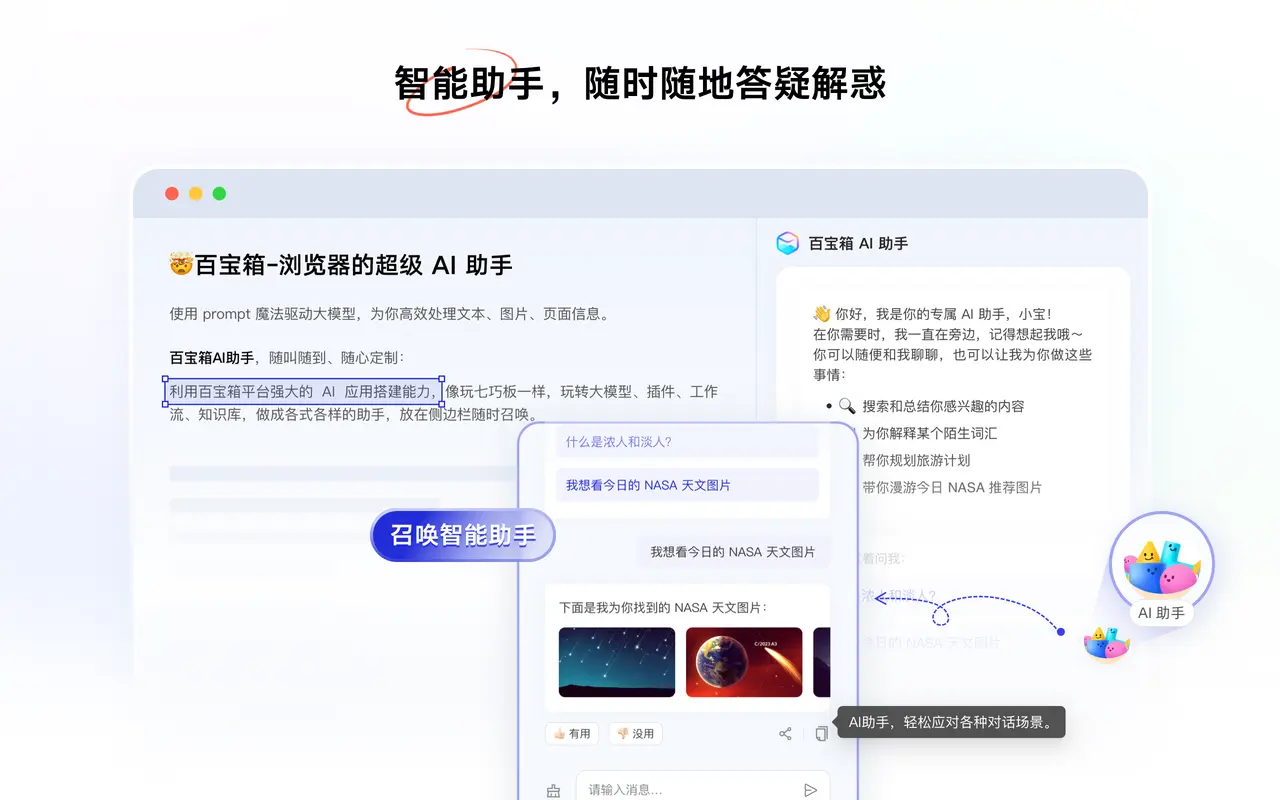Give negative feedback with the 没用 thumbs-down
Viewport: 1280px width, 800px height.
[636, 733]
